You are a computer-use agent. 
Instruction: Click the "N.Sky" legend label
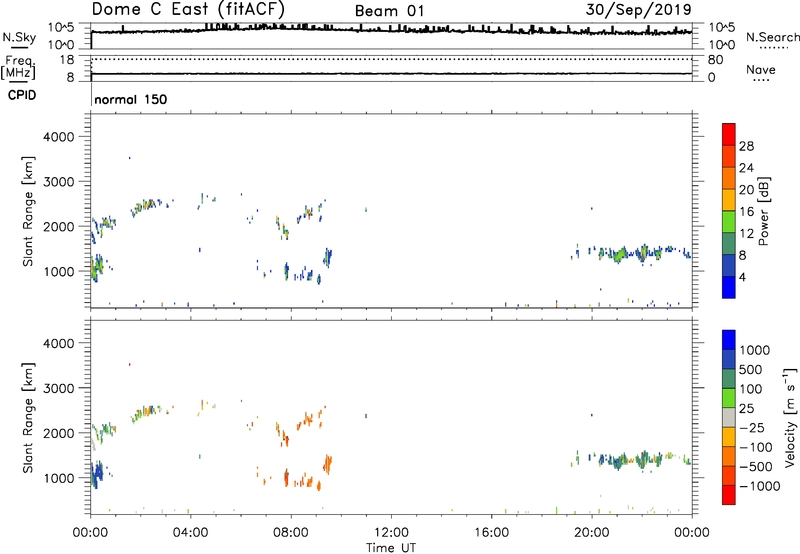19,37
